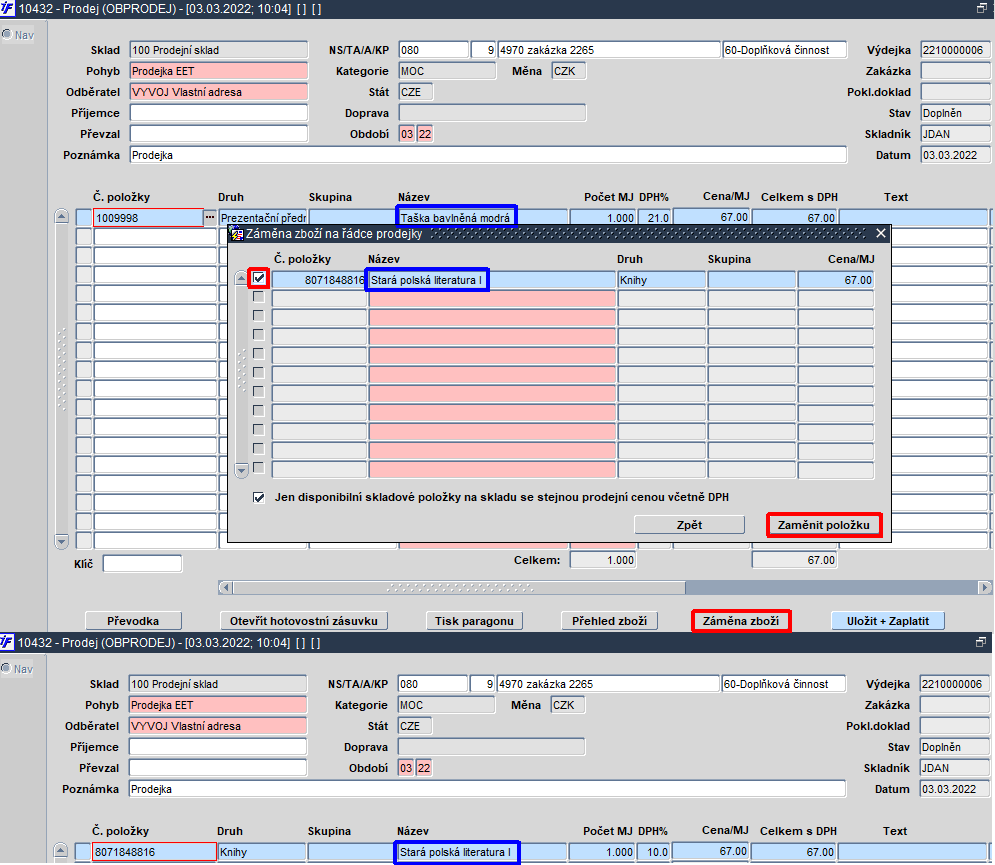
Task: Click the Záměna zboží button
Action: click(x=741, y=621)
